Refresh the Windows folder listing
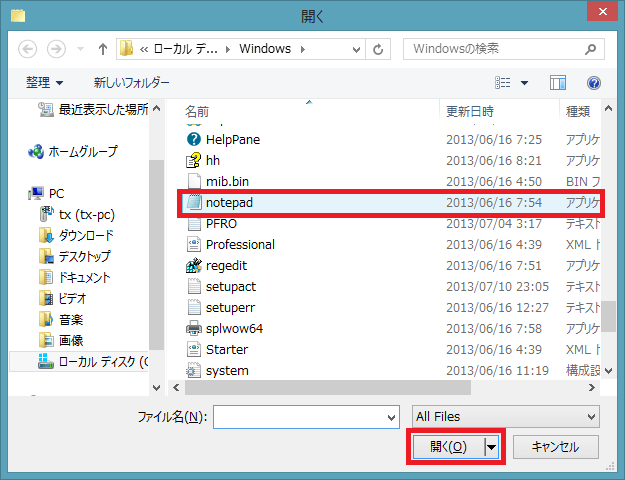625x480 pixels. [377, 49]
